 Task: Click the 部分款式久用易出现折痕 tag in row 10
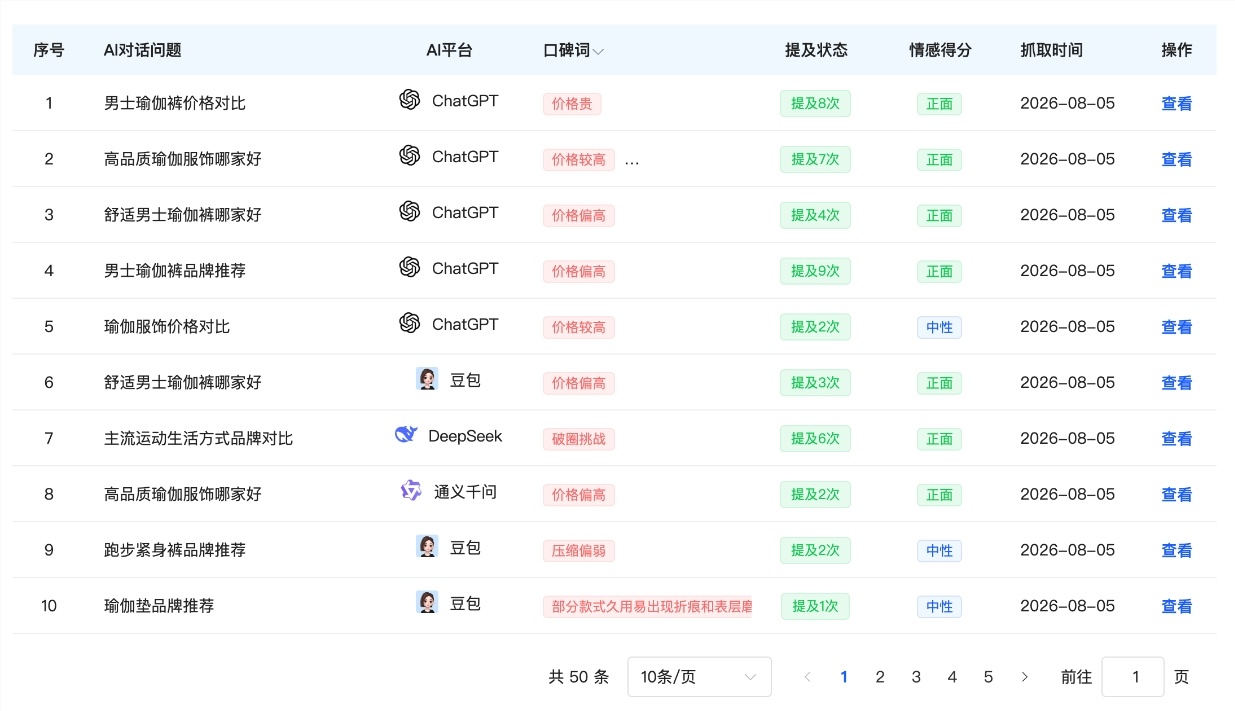coord(647,607)
